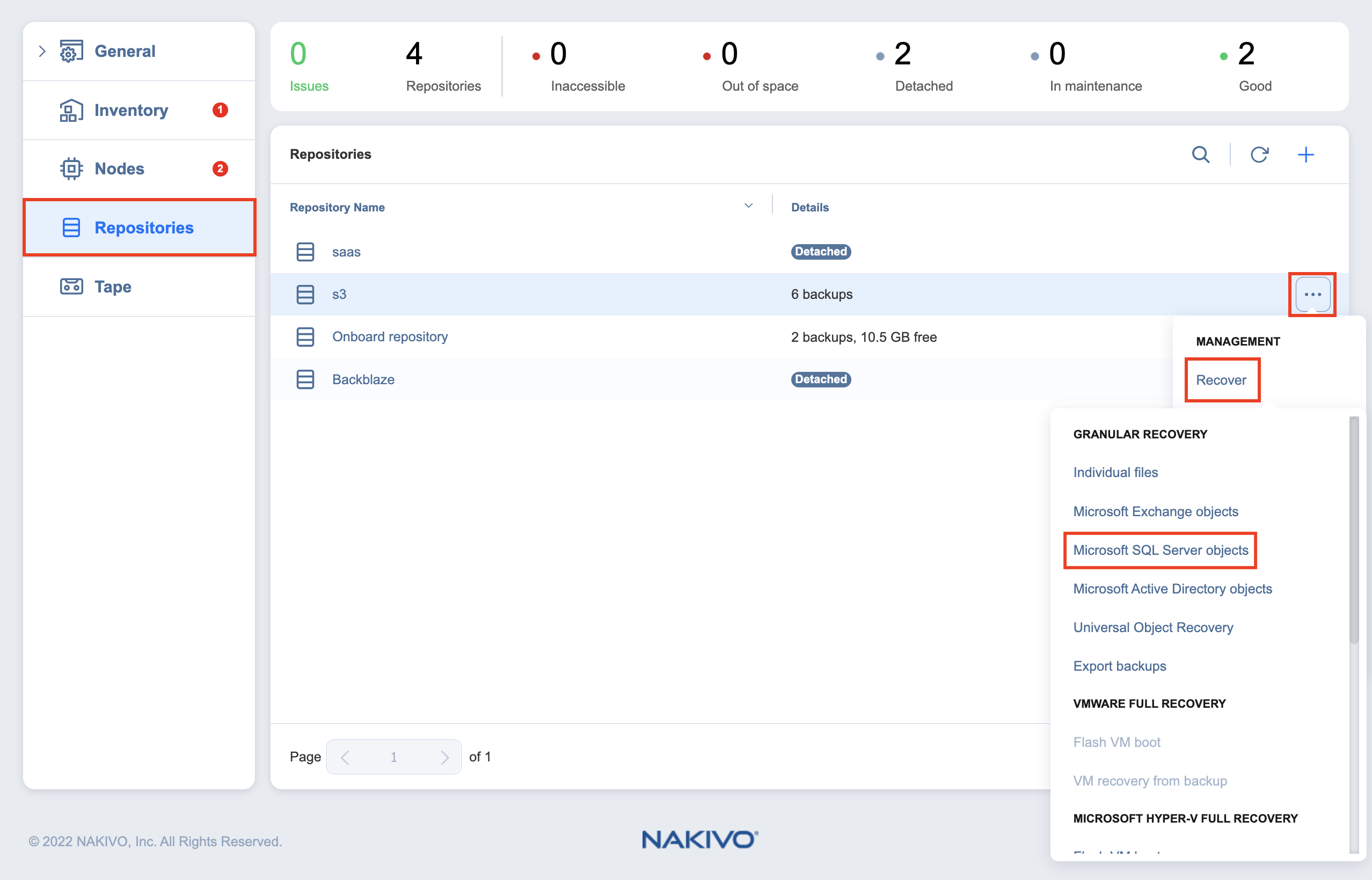Add a new repository with plus icon
The height and width of the screenshot is (880, 1372).
pyautogui.click(x=1305, y=155)
